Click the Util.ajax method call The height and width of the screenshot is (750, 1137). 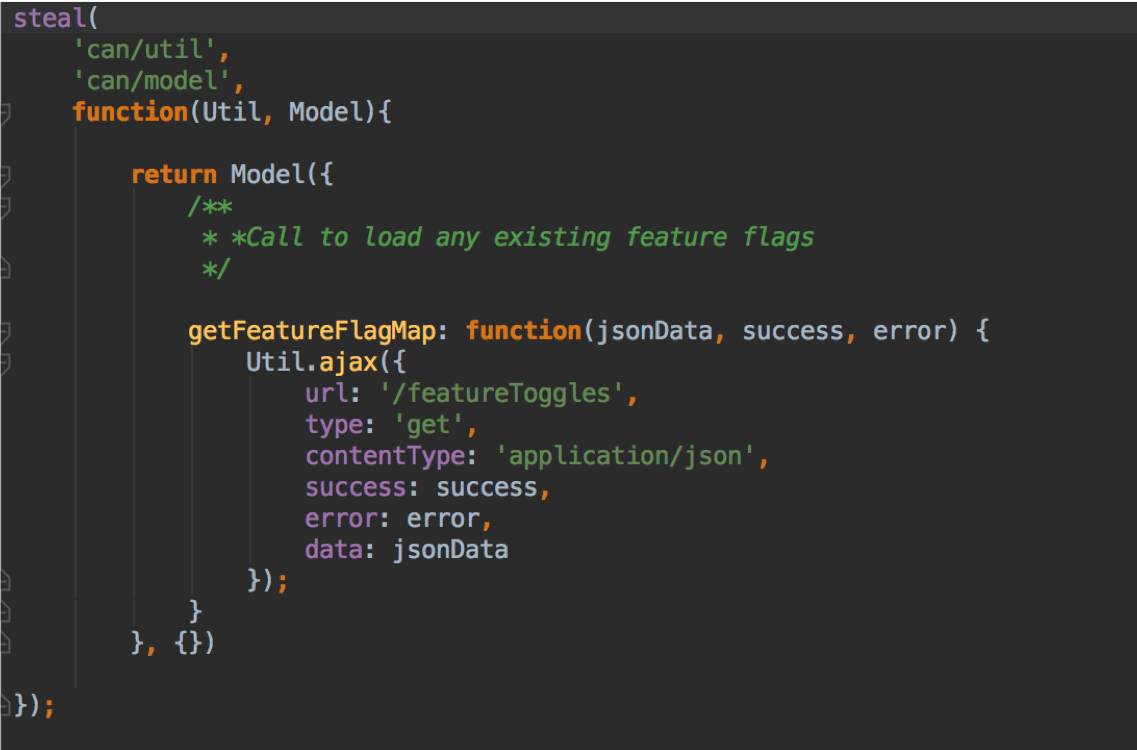[x=314, y=361]
